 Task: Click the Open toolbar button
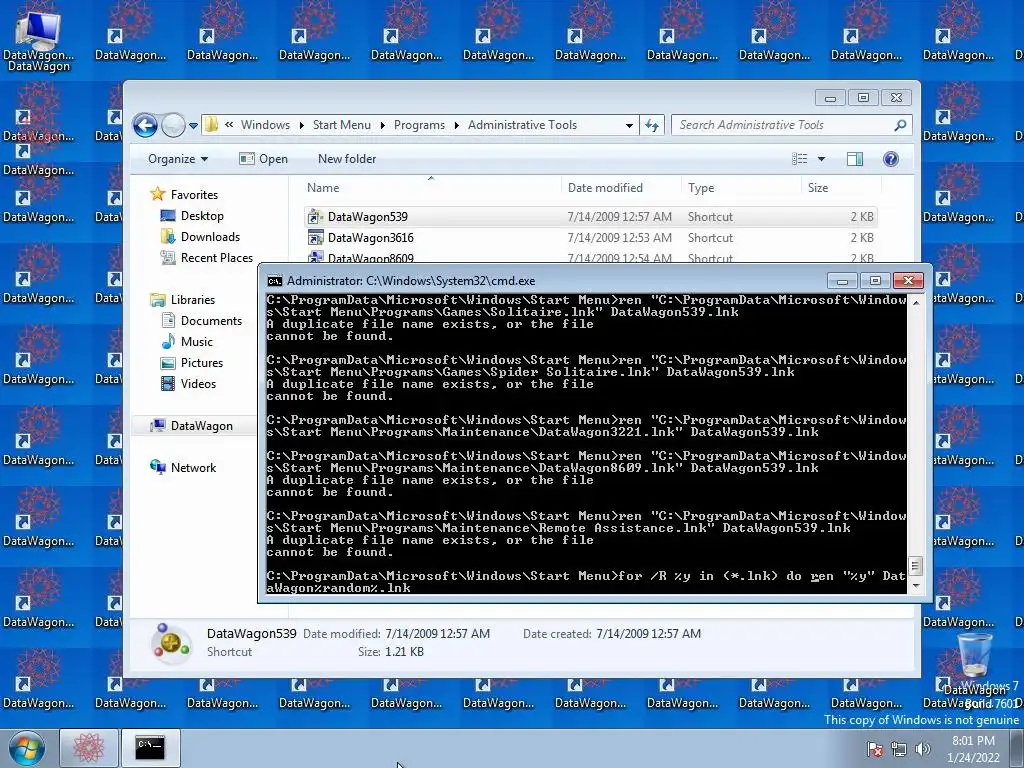[263, 159]
